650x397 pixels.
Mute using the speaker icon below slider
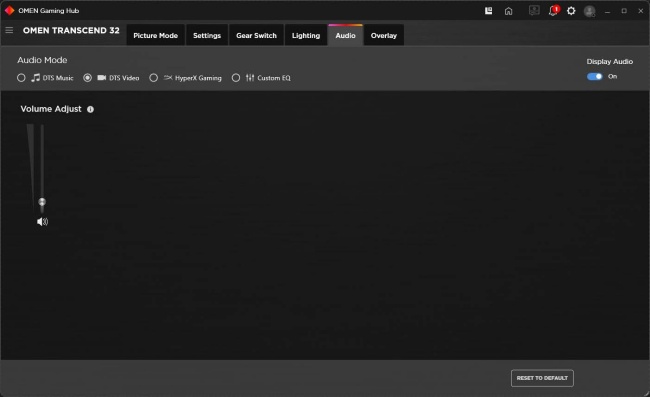[x=42, y=222]
